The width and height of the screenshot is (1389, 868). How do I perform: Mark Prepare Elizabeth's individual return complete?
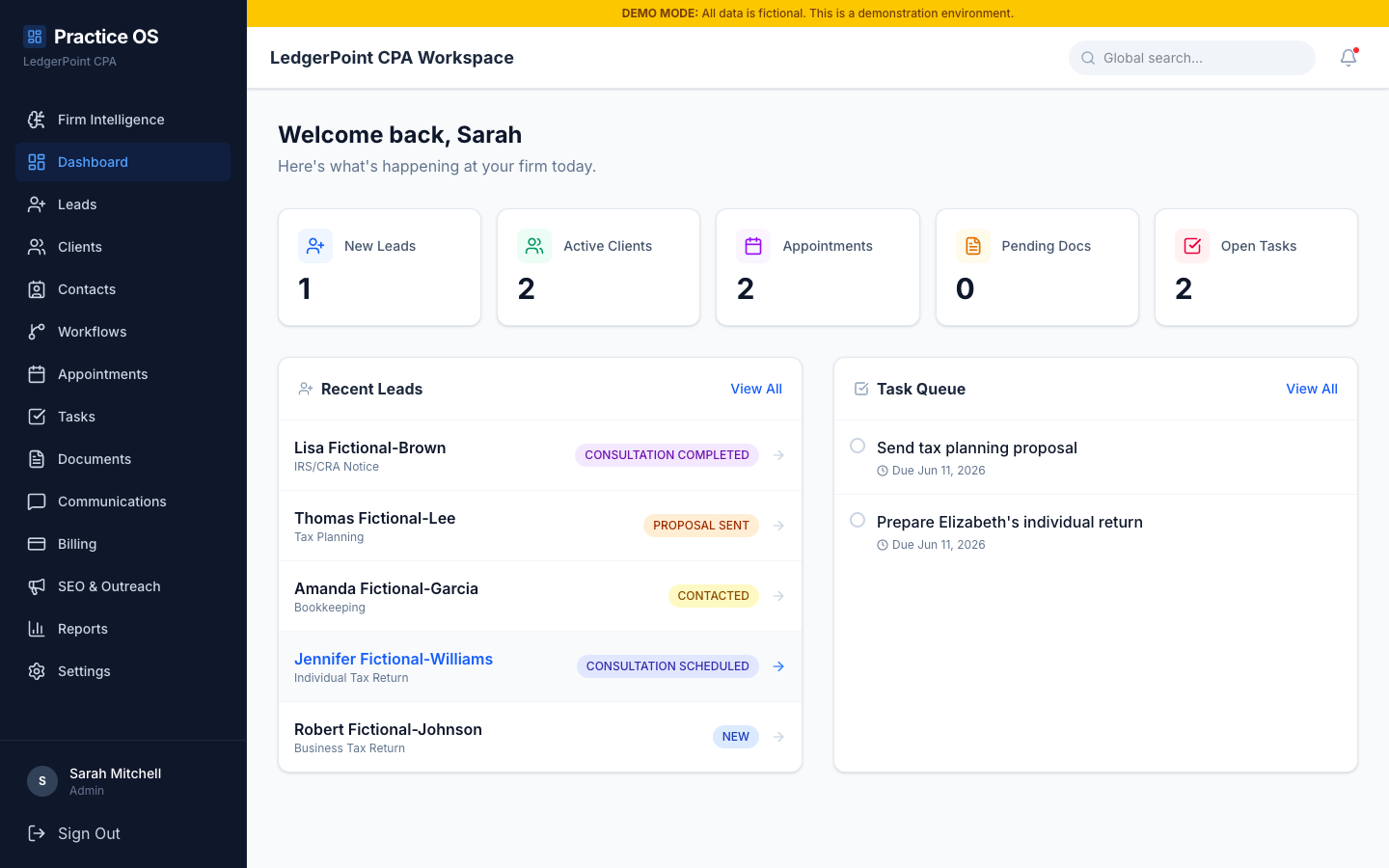858,520
